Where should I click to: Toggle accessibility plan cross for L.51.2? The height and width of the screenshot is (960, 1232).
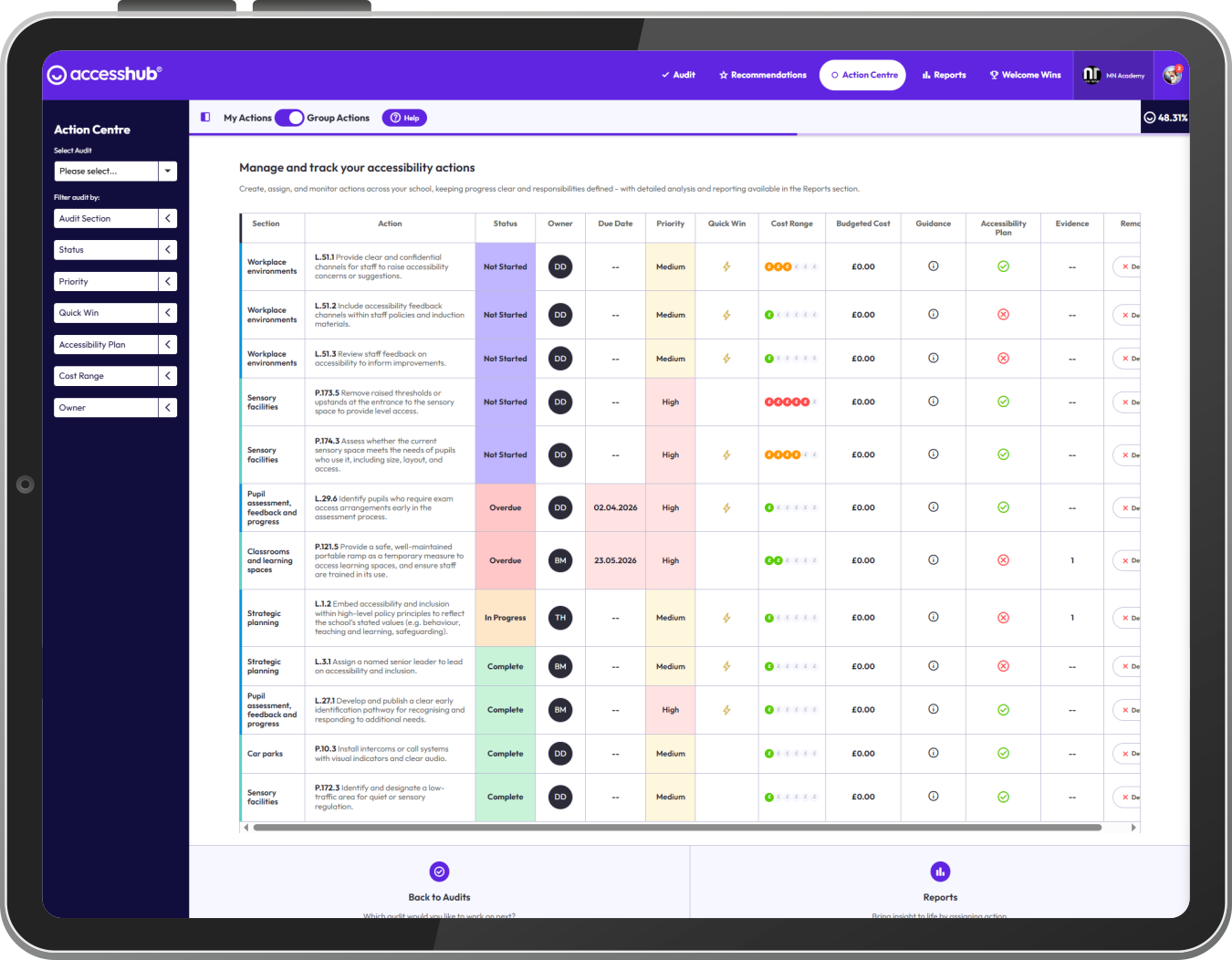pos(1003,315)
